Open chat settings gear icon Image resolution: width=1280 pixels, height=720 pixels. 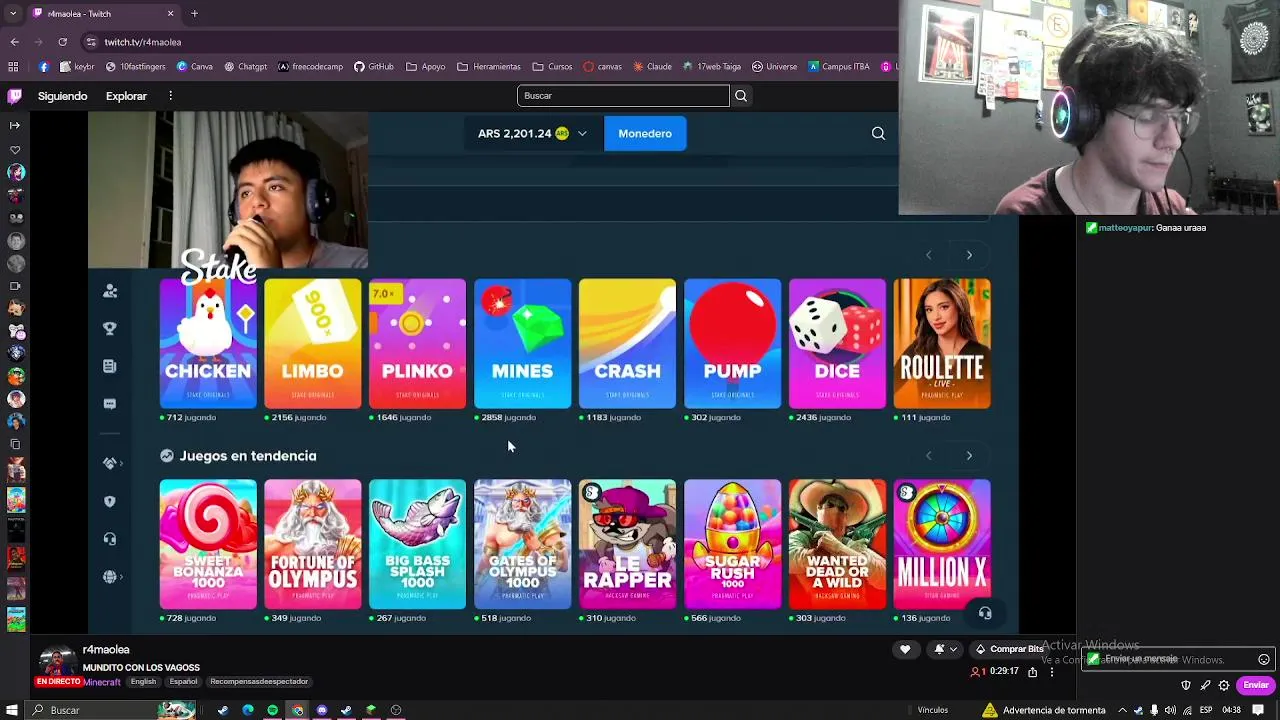point(1224,685)
